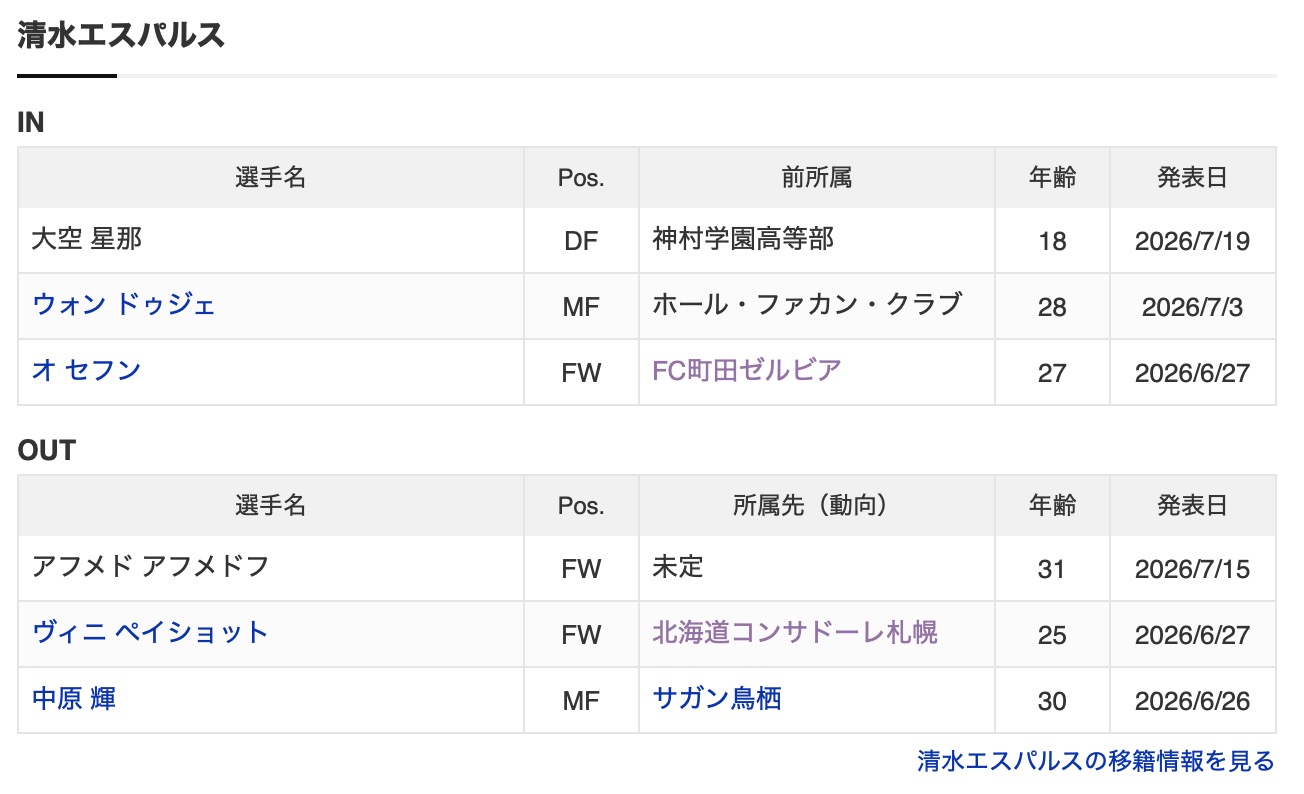Click age 30 in the 中原 輝 row
This screenshot has height=794, width=1304.
[x=1052, y=701]
